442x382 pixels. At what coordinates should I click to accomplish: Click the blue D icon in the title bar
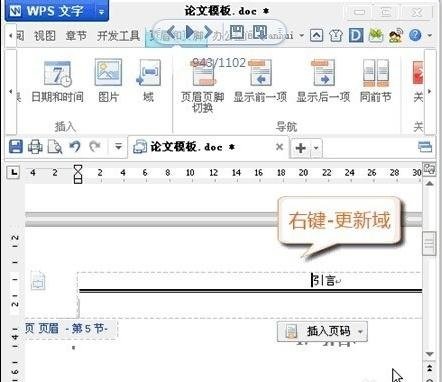coord(356,35)
